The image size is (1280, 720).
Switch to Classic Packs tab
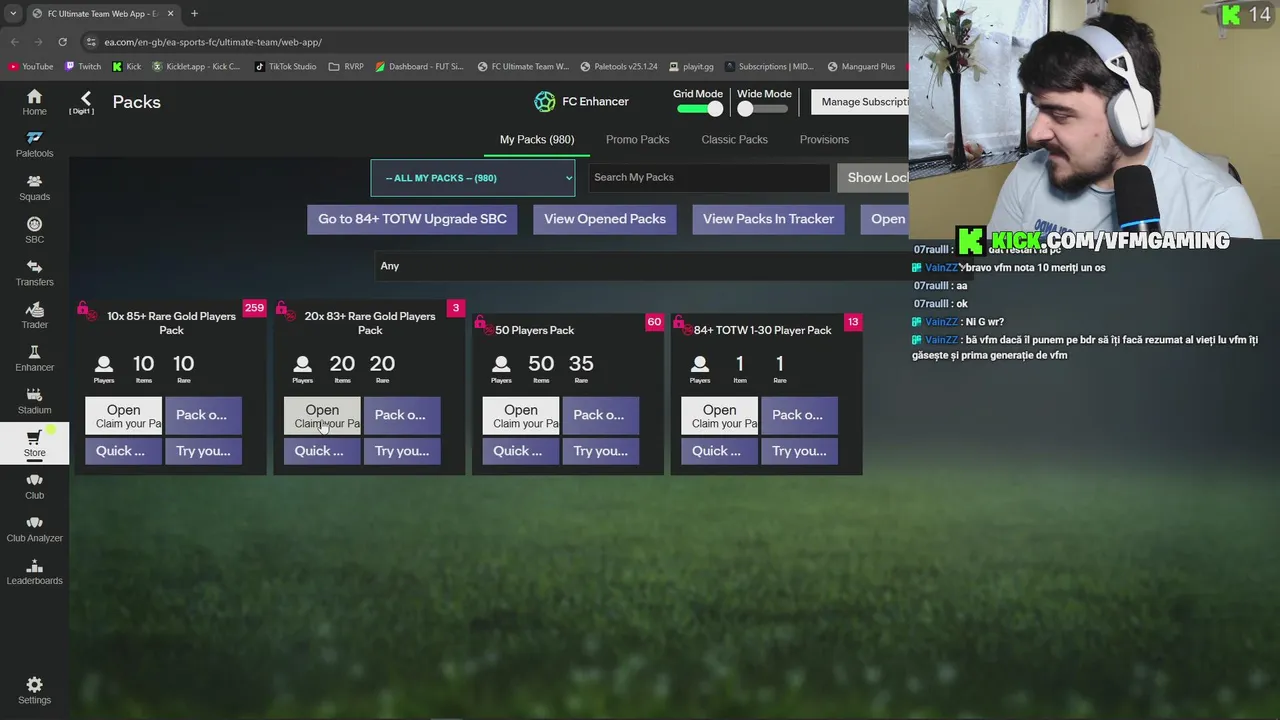click(x=734, y=140)
